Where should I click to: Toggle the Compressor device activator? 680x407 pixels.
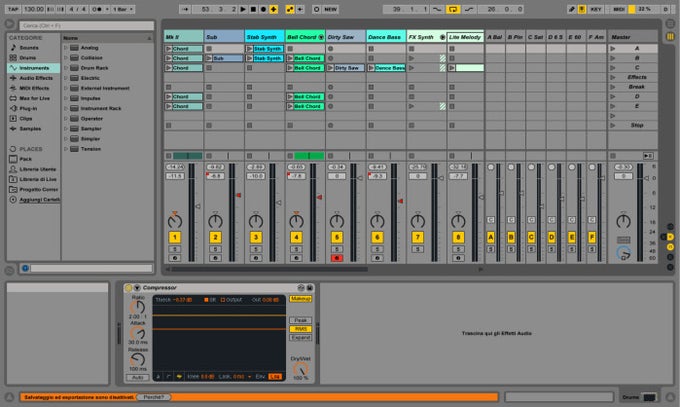[128, 288]
